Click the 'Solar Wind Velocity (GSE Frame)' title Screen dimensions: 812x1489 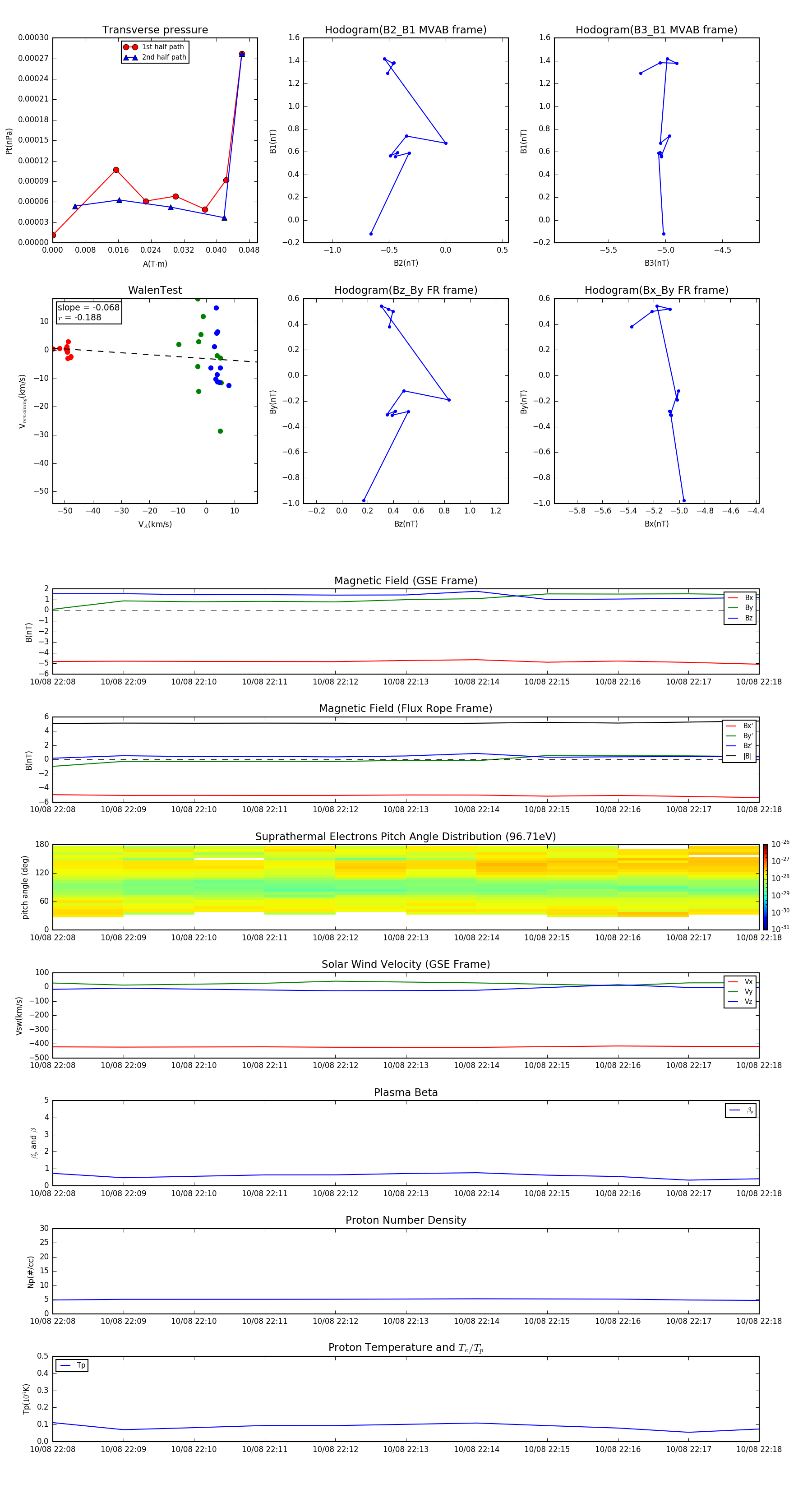(406, 964)
